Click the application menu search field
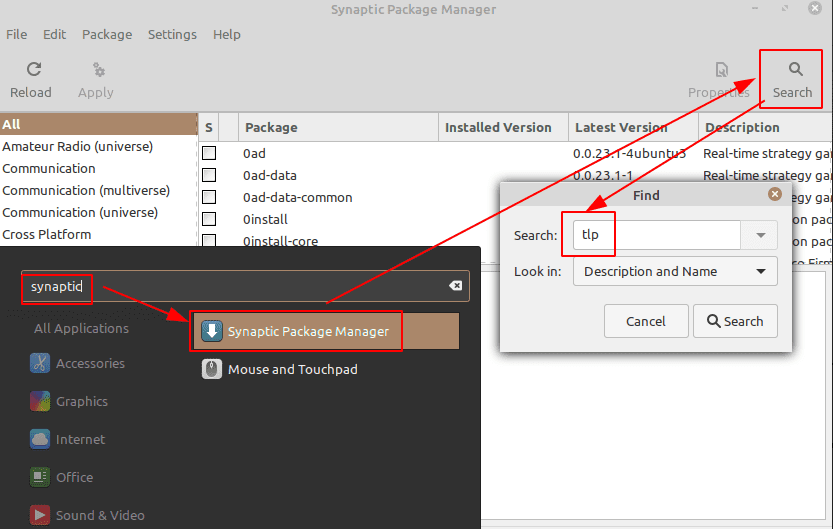833x529 pixels. coord(245,286)
